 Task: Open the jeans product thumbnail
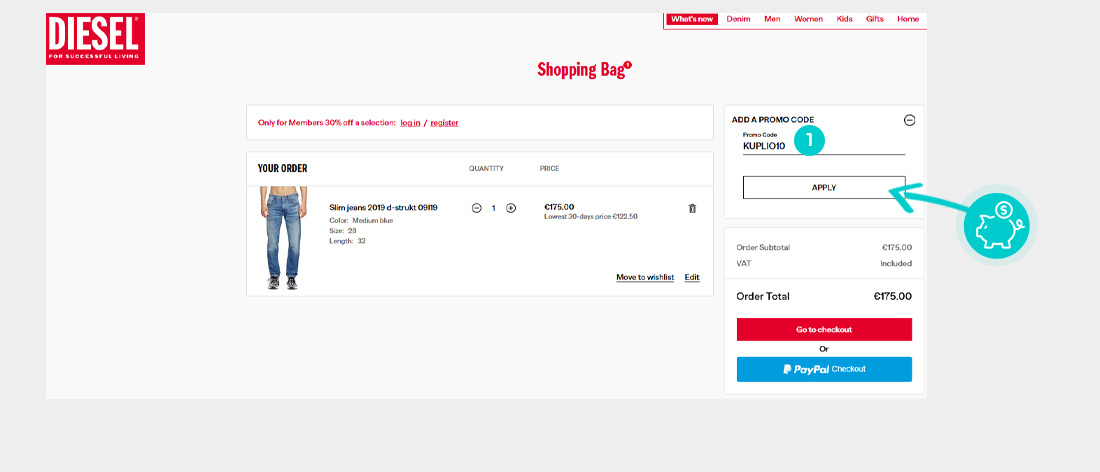coord(283,238)
